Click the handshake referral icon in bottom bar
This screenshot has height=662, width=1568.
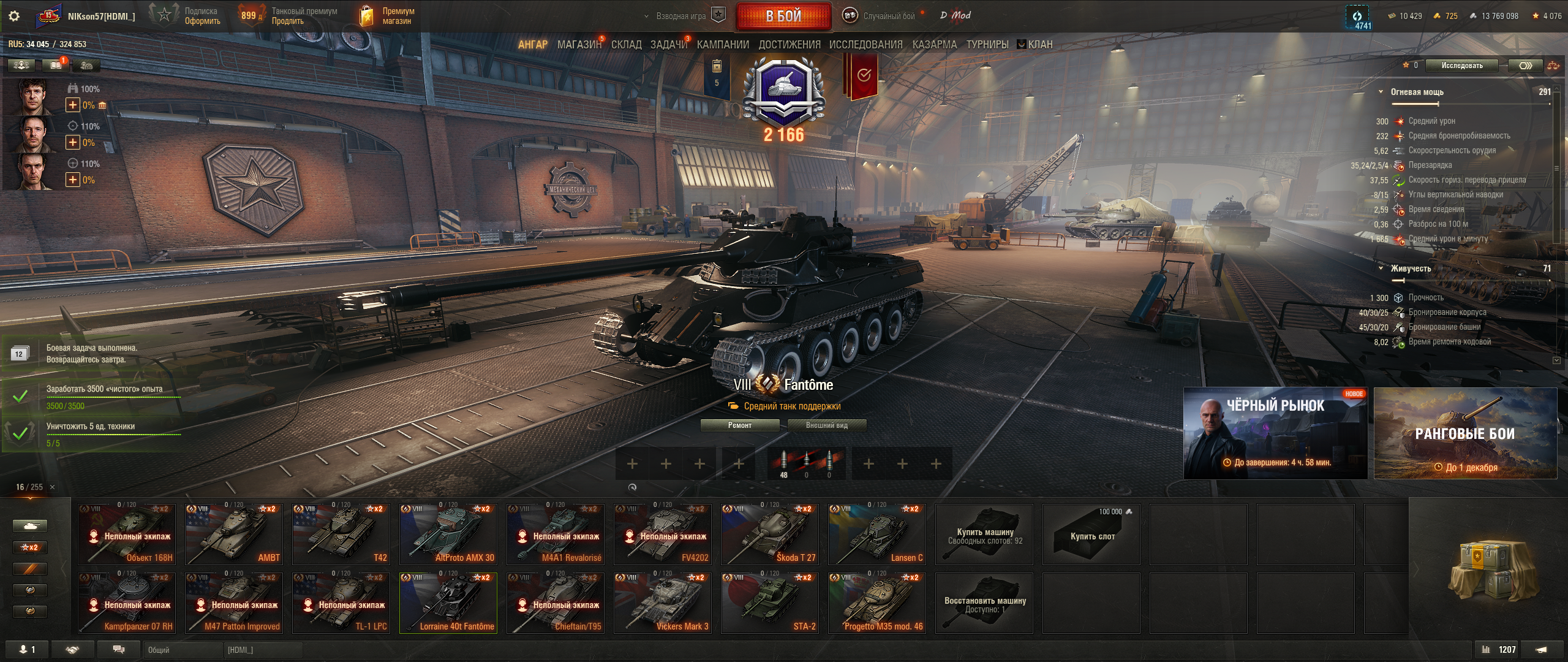tap(73, 649)
